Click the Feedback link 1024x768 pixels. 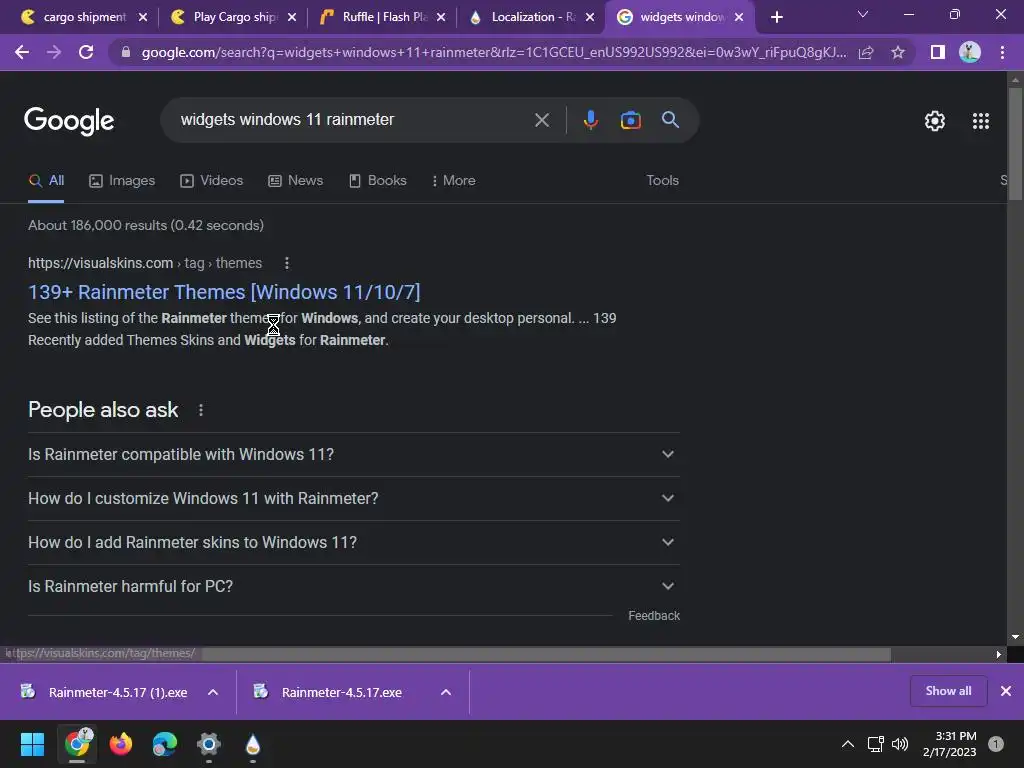(x=654, y=616)
